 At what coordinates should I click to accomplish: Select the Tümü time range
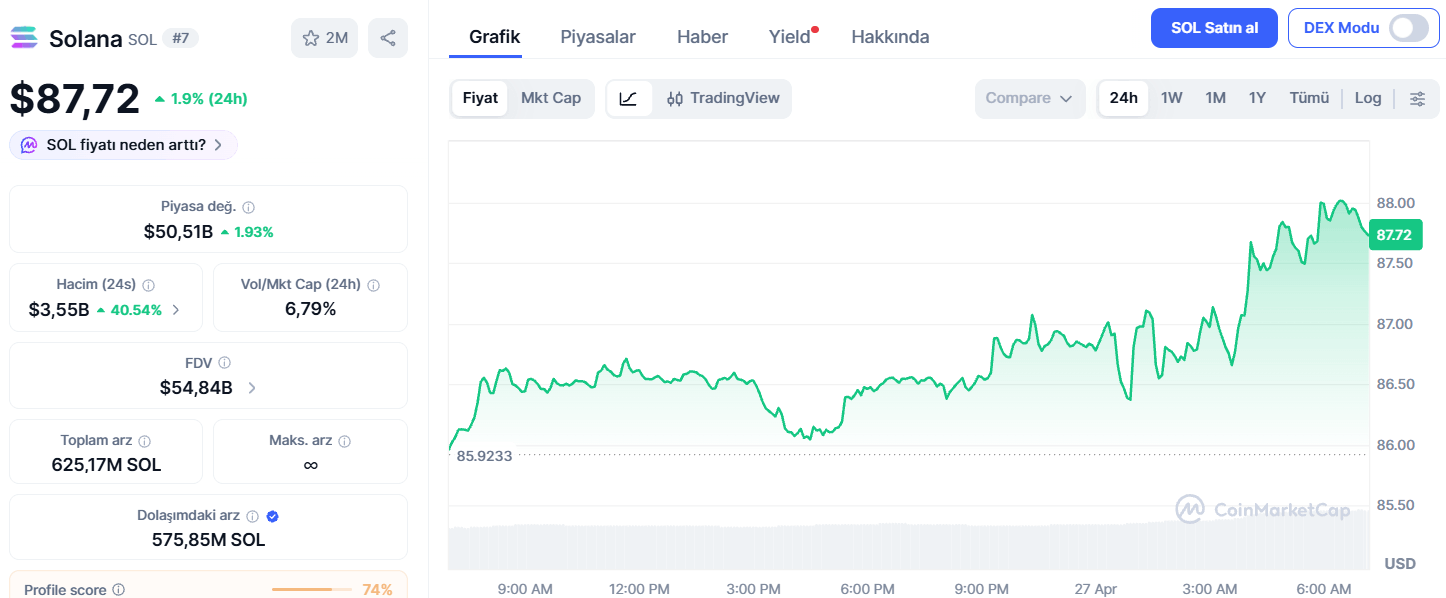point(1309,98)
